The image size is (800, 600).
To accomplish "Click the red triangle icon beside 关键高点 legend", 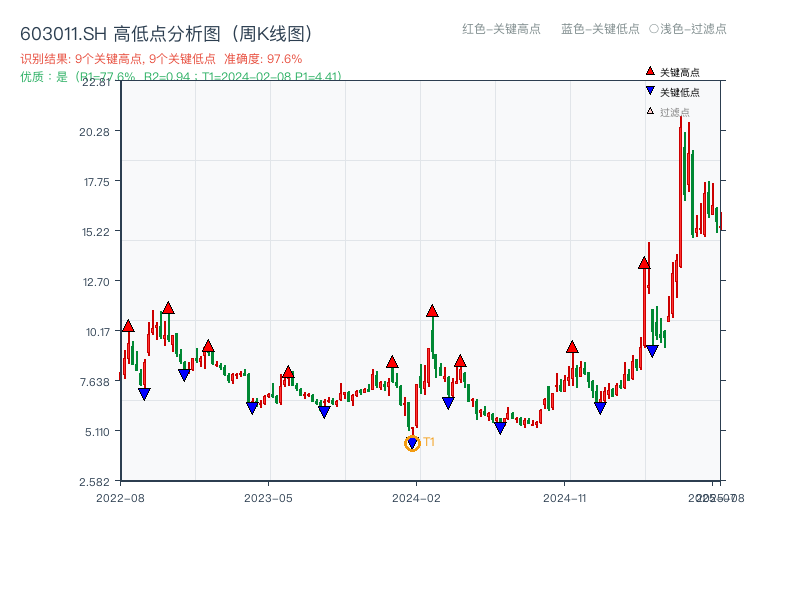I will tap(649, 71).
